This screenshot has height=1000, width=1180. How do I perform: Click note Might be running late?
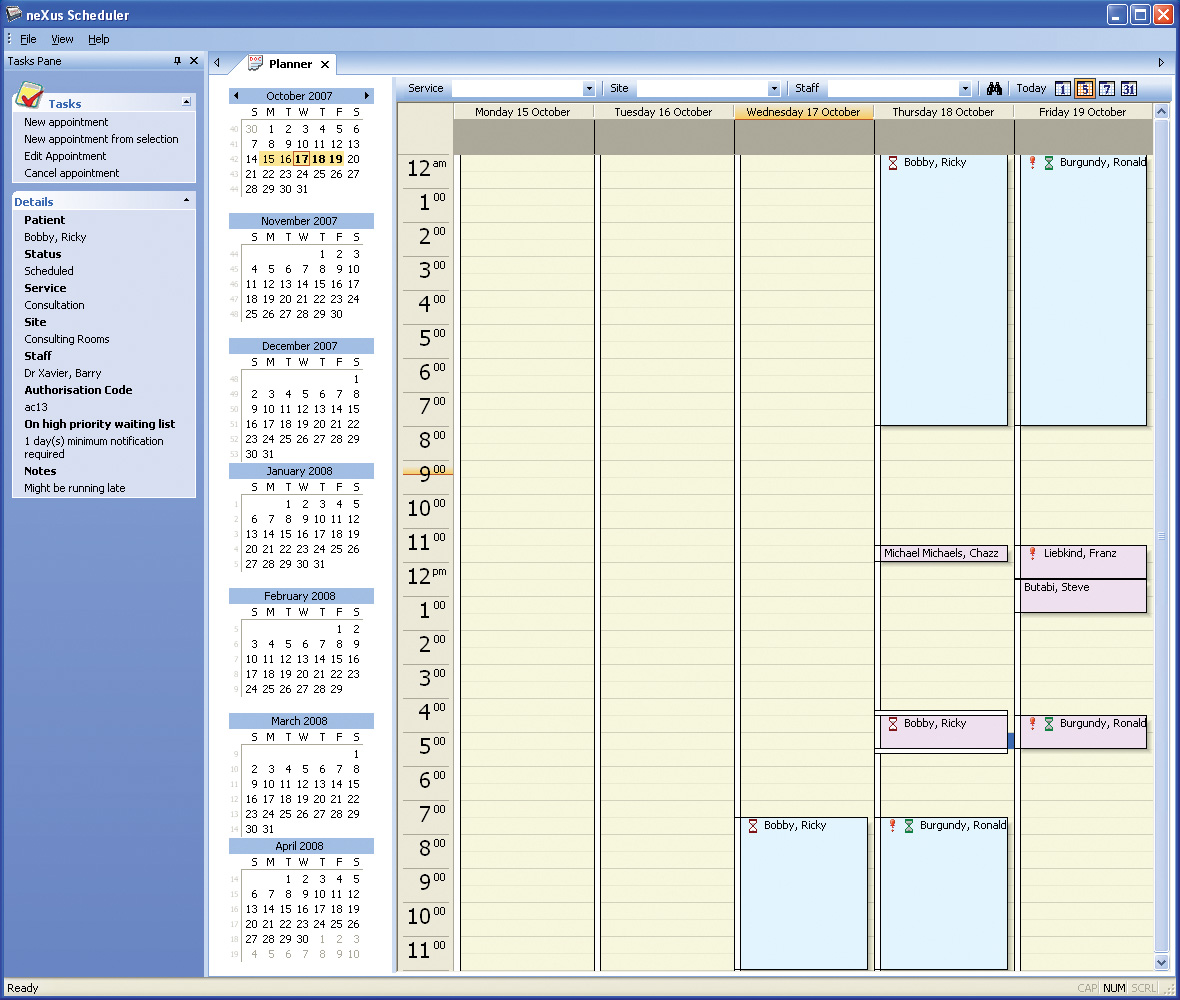pyautogui.click(x=75, y=488)
